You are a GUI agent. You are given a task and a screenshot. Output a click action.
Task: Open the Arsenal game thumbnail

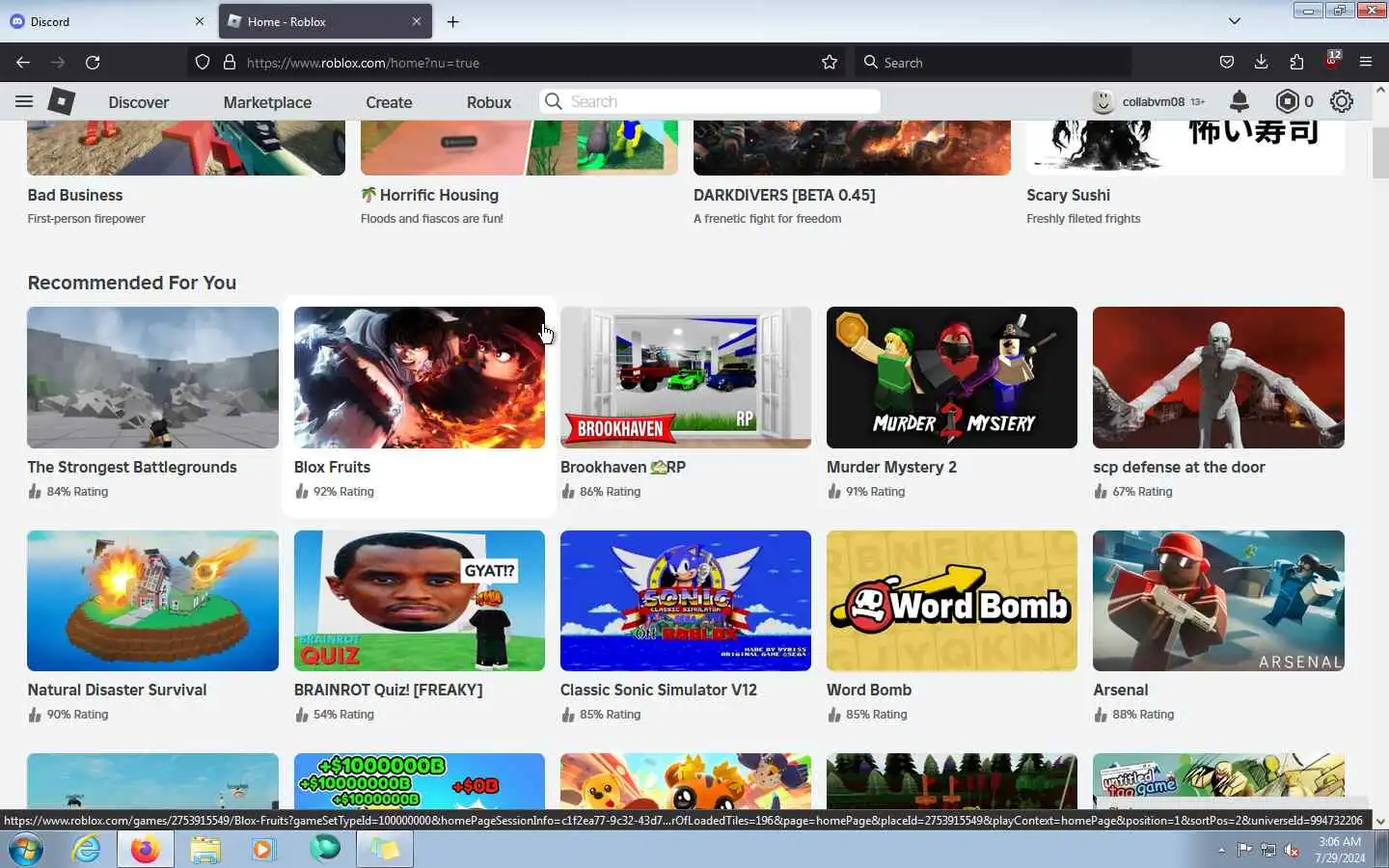click(x=1218, y=601)
